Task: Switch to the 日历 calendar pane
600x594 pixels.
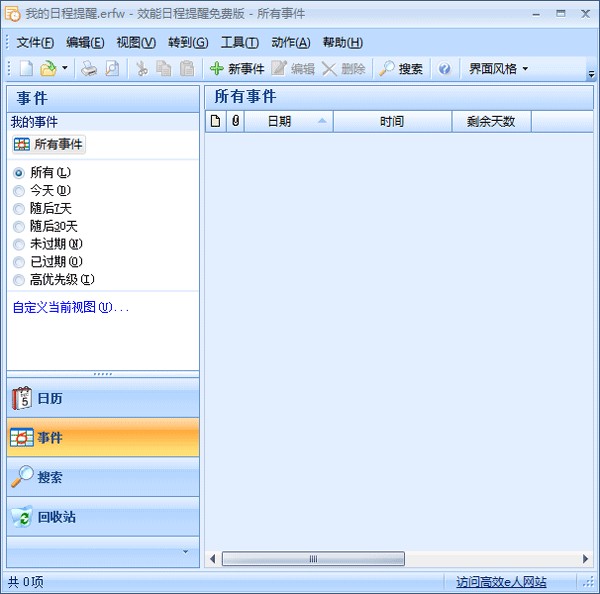Action: (103, 398)
